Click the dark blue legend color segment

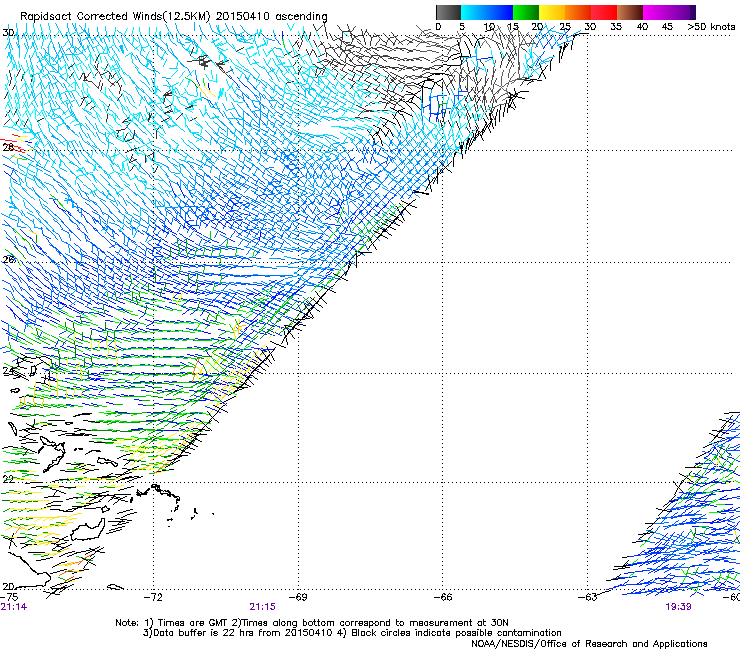tap(500, 12)
